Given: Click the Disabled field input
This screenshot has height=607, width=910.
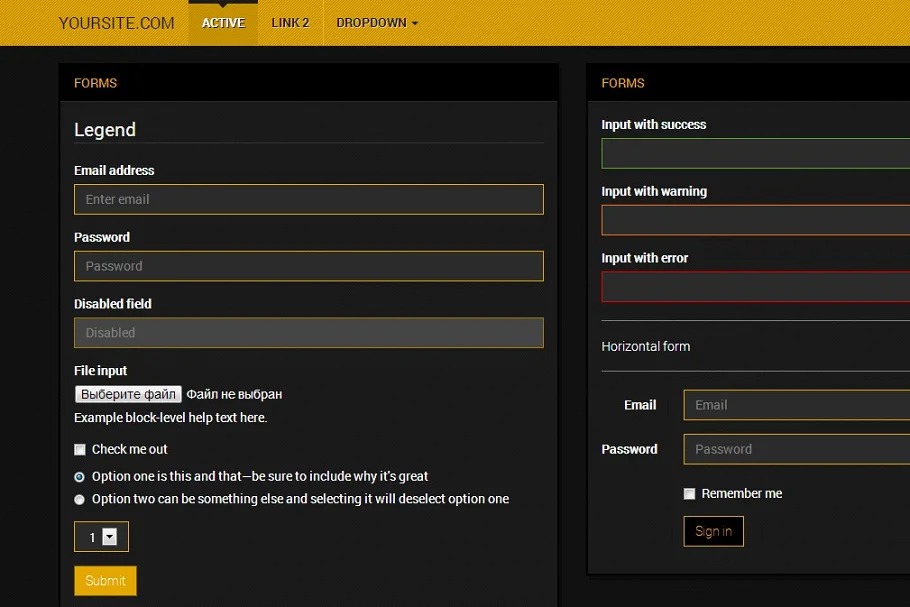Looking at the screenshot, I should (x=308, y=333).
